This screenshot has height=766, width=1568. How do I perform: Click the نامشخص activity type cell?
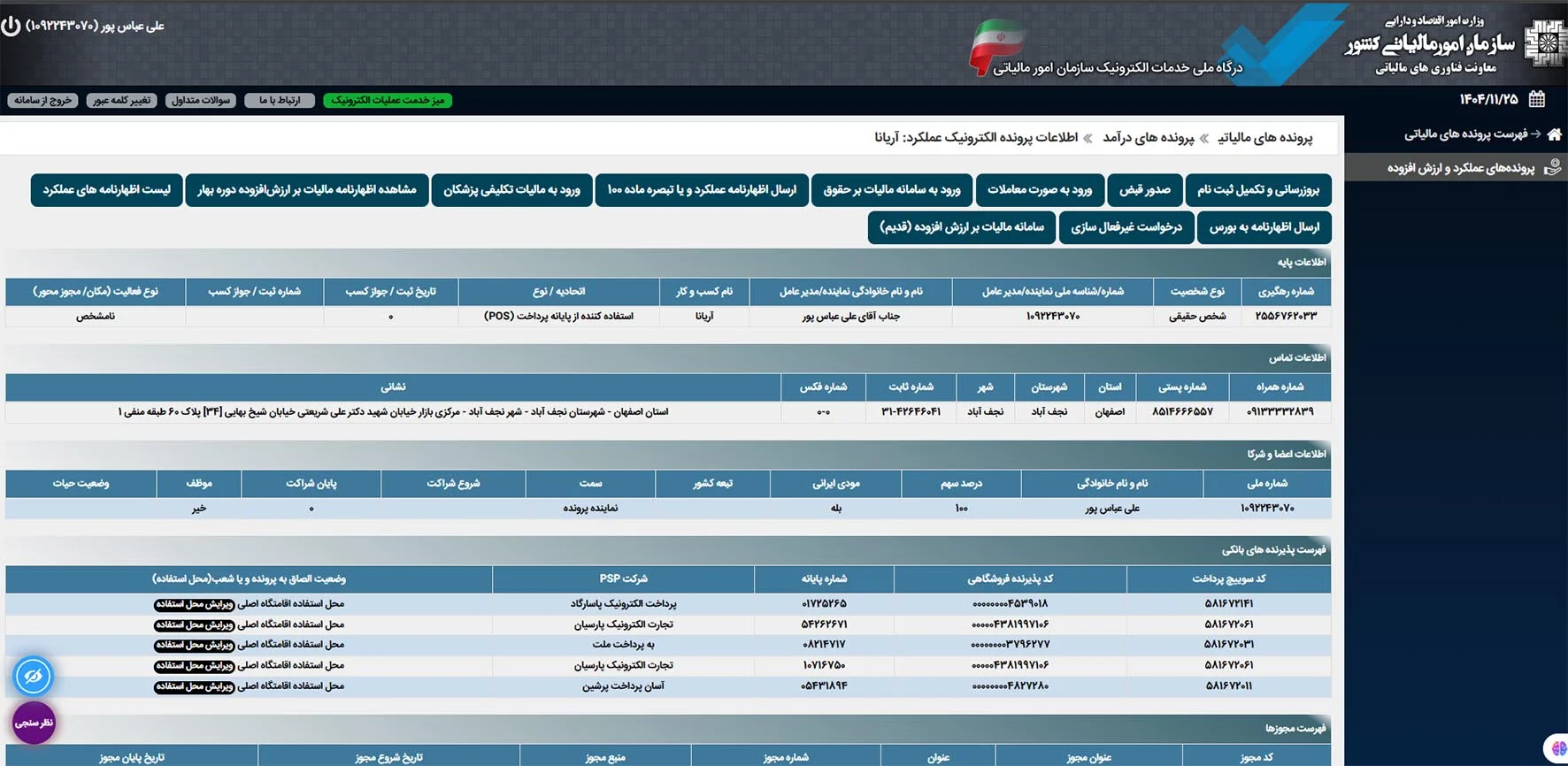coord(96,316)
